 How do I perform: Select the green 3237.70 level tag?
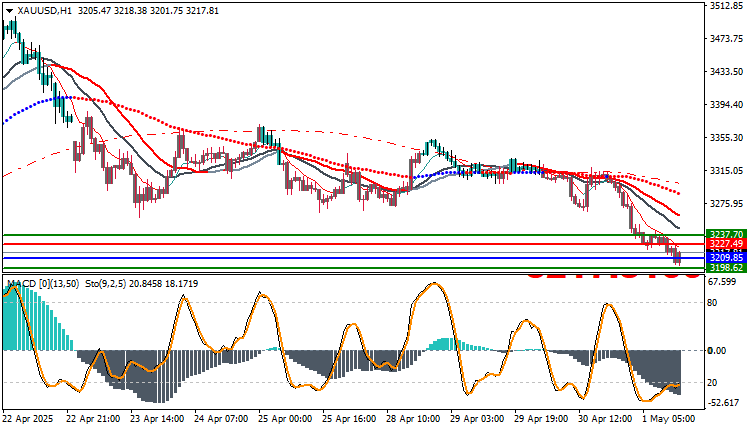tap(726, 234)
